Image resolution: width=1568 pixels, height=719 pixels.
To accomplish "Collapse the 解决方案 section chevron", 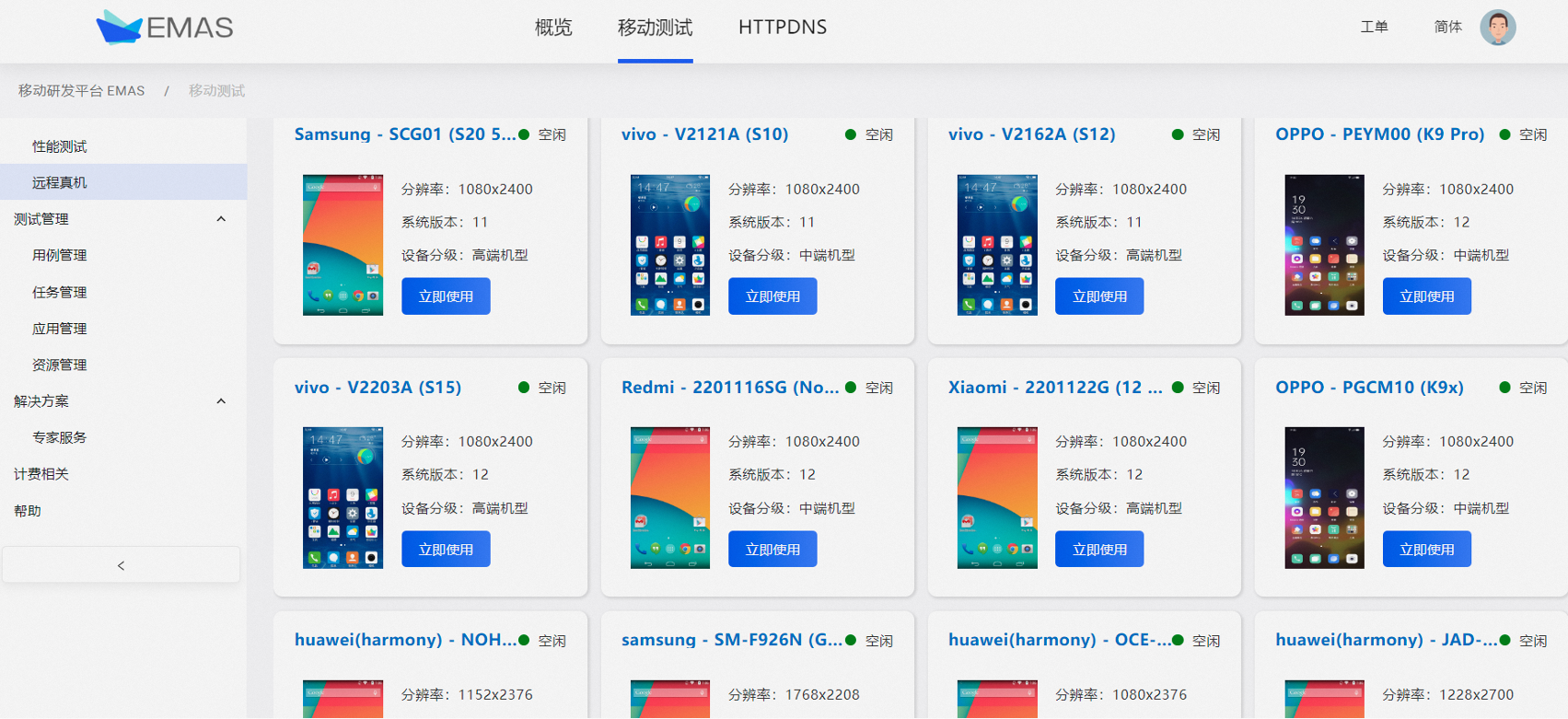I will 221,401.
